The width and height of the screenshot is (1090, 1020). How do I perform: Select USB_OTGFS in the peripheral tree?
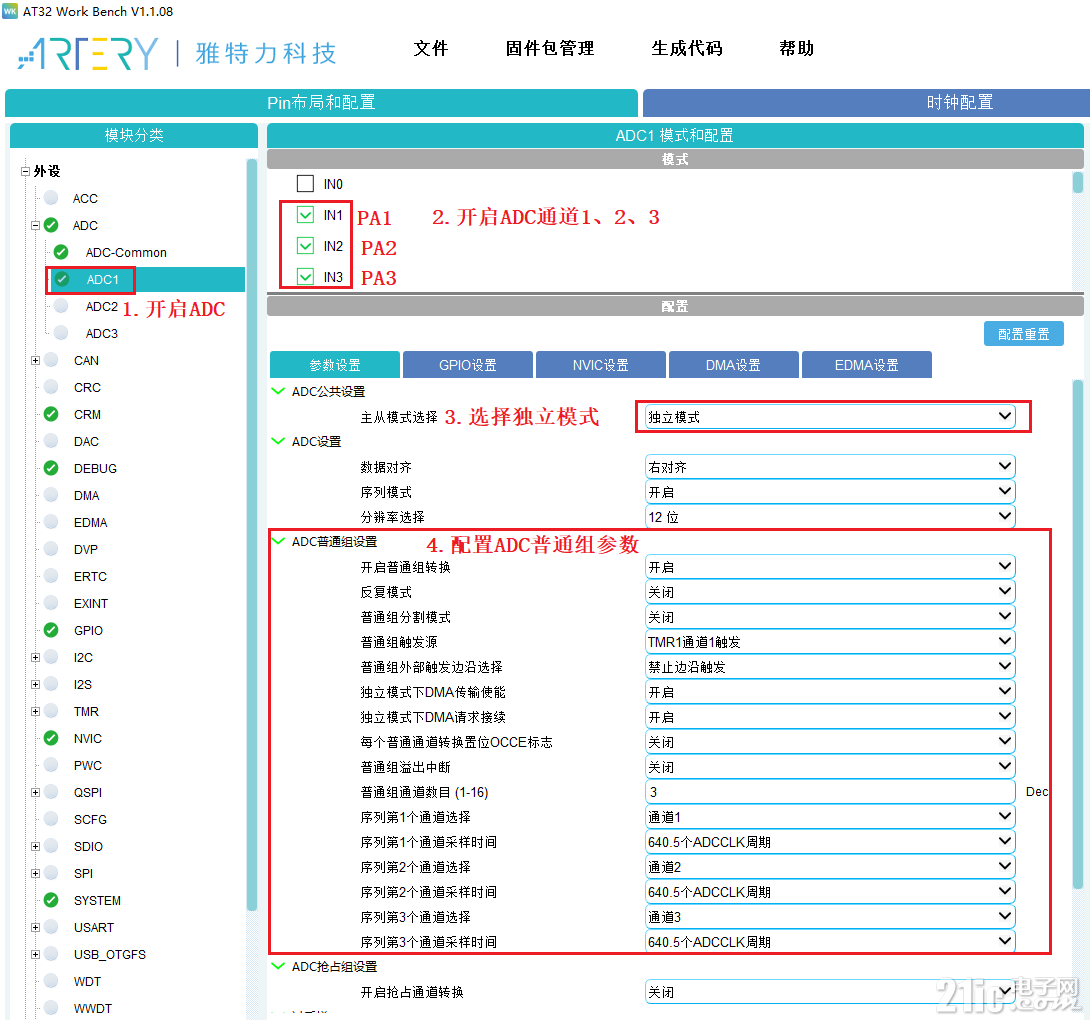tap(110, 955)
